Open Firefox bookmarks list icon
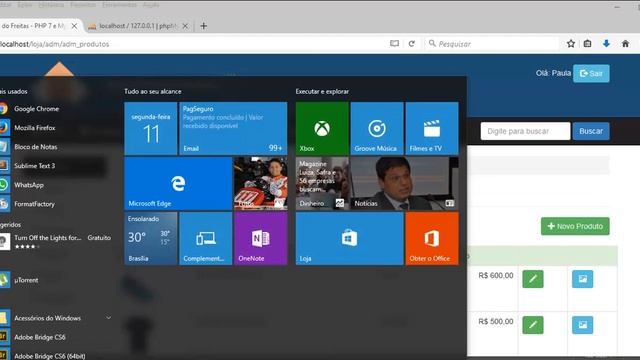640x360 pixels. click(x=587, y=44)
